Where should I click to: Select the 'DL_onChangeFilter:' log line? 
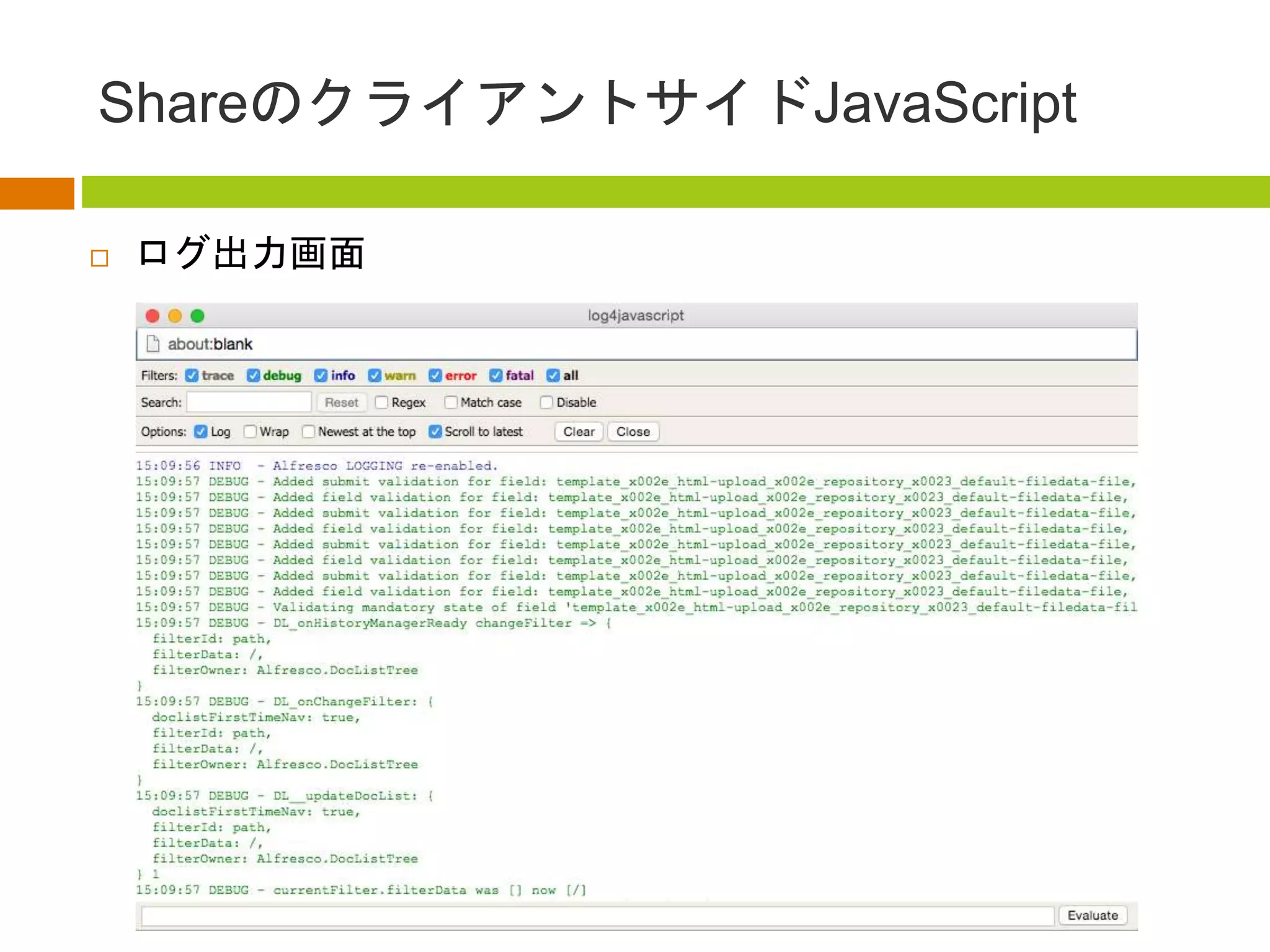pyautogui.click(x=285, y=702)
